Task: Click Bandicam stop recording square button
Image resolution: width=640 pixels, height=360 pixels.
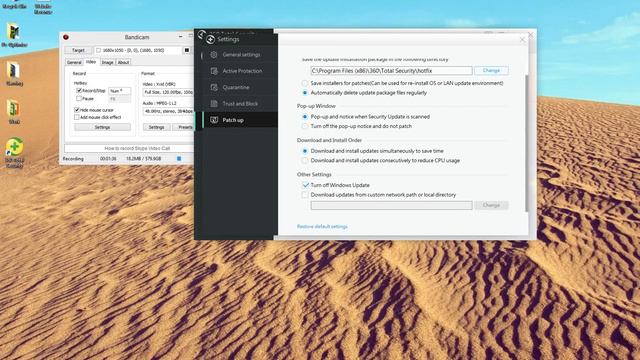Action: pyautogui.click(x=187, y=50)
